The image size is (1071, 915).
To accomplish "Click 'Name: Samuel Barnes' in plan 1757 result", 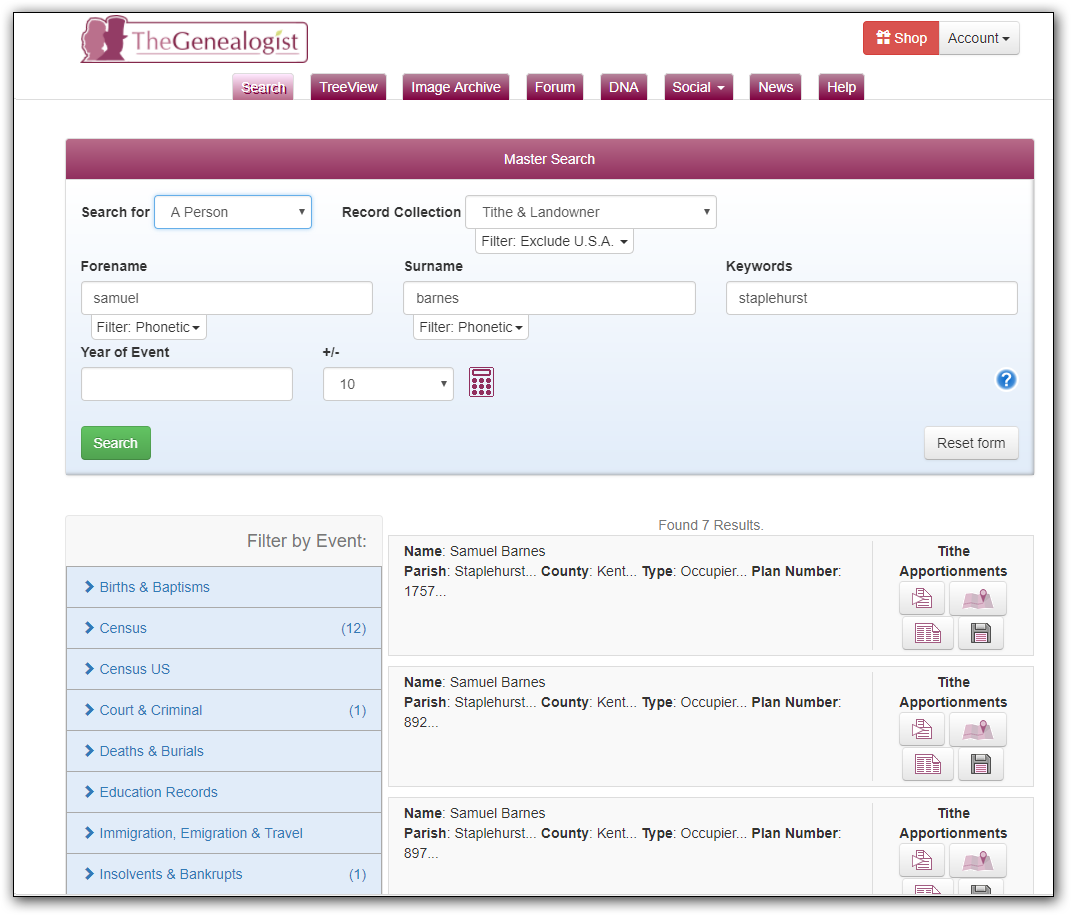I will (x=475, y=551).
